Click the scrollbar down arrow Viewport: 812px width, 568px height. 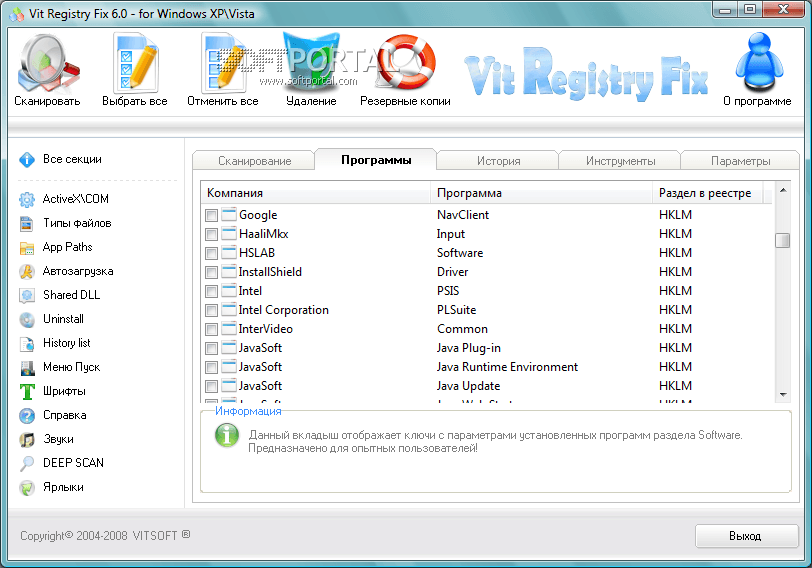(x=783, y=395)
